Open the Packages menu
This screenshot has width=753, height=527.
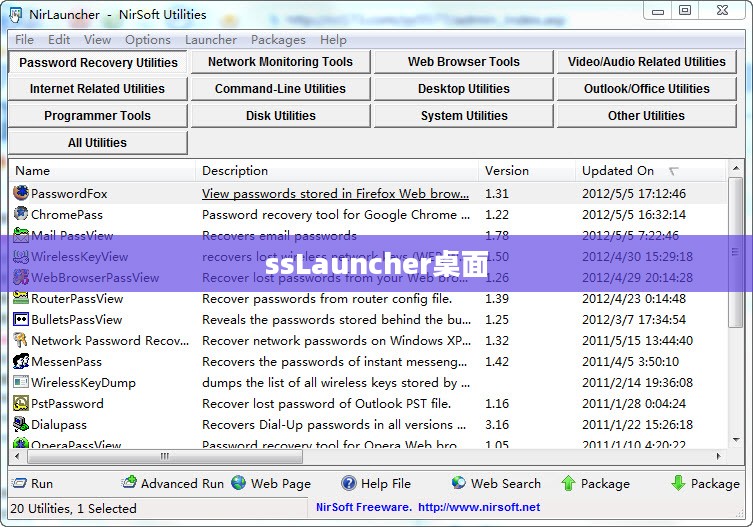(x=278, y=39)
